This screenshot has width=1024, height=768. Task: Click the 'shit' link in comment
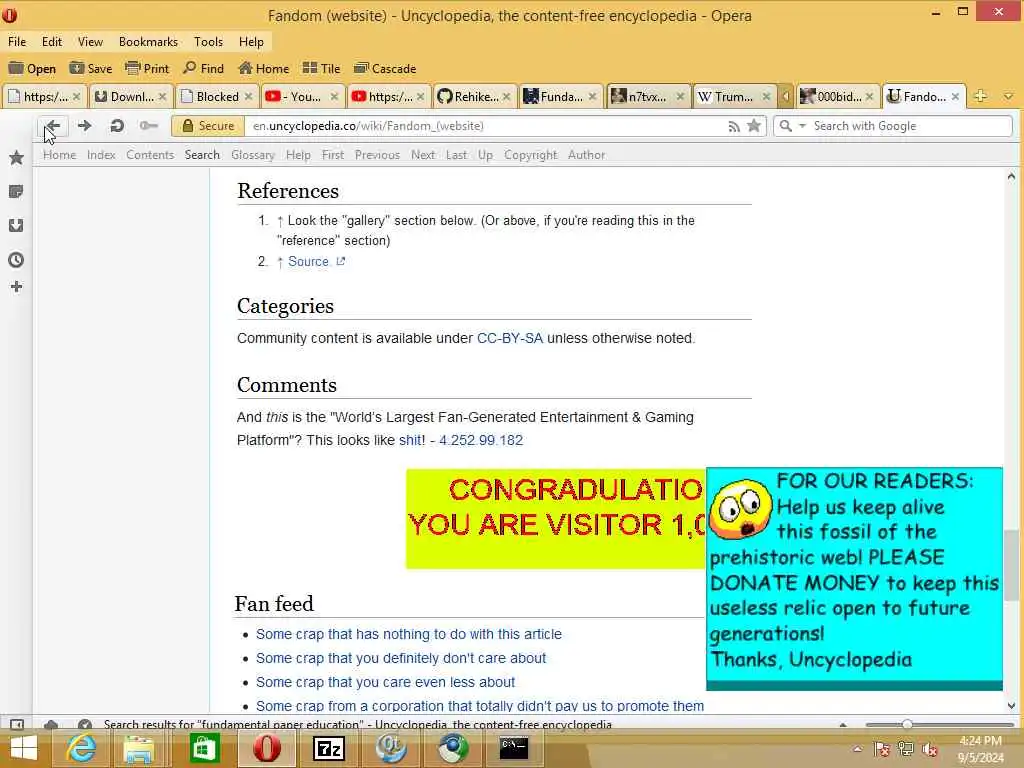click(x=410, y=440)
